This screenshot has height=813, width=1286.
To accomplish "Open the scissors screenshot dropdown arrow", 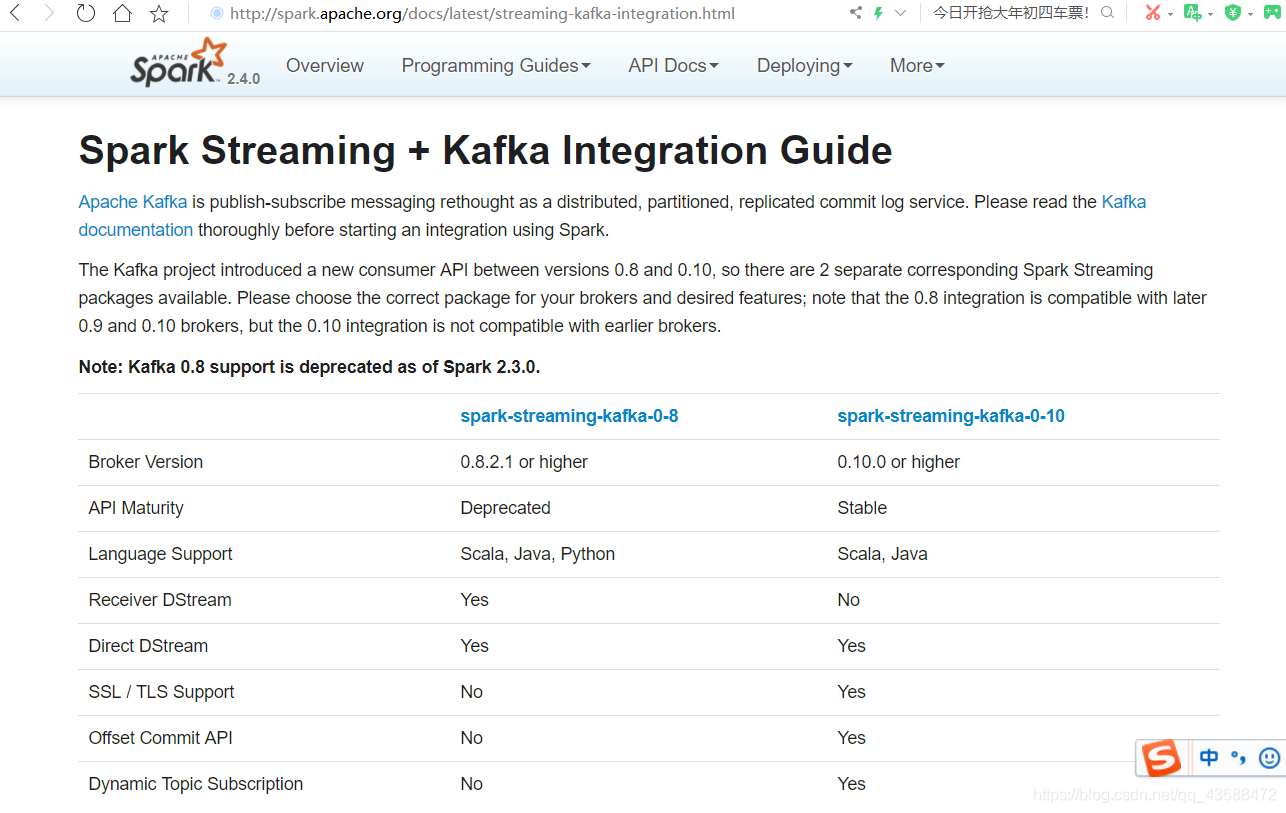I will [x=1170, y=14].
